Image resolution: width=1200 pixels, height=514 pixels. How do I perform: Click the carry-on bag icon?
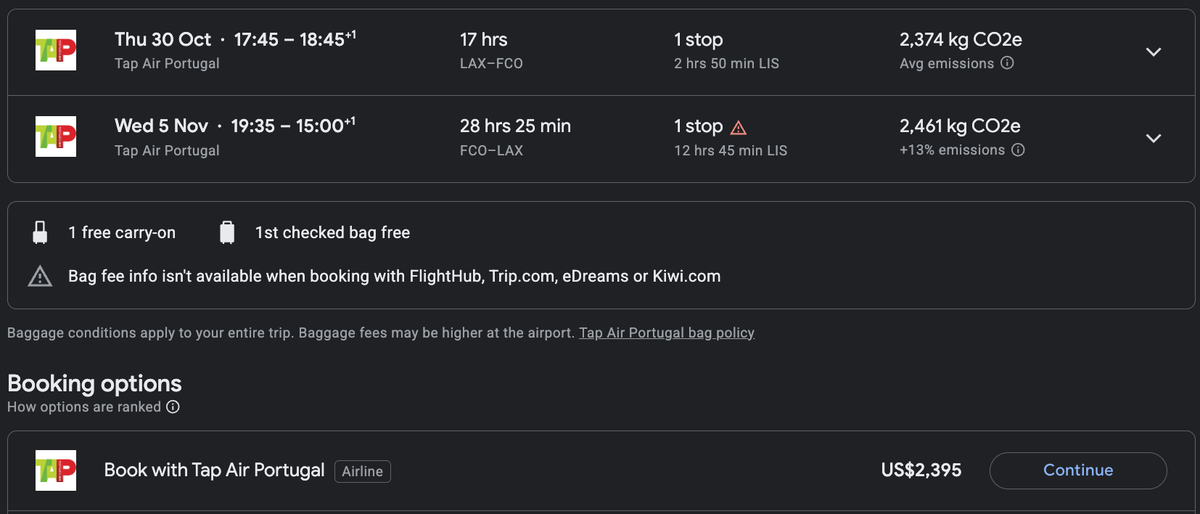click(x=40, y=232)
